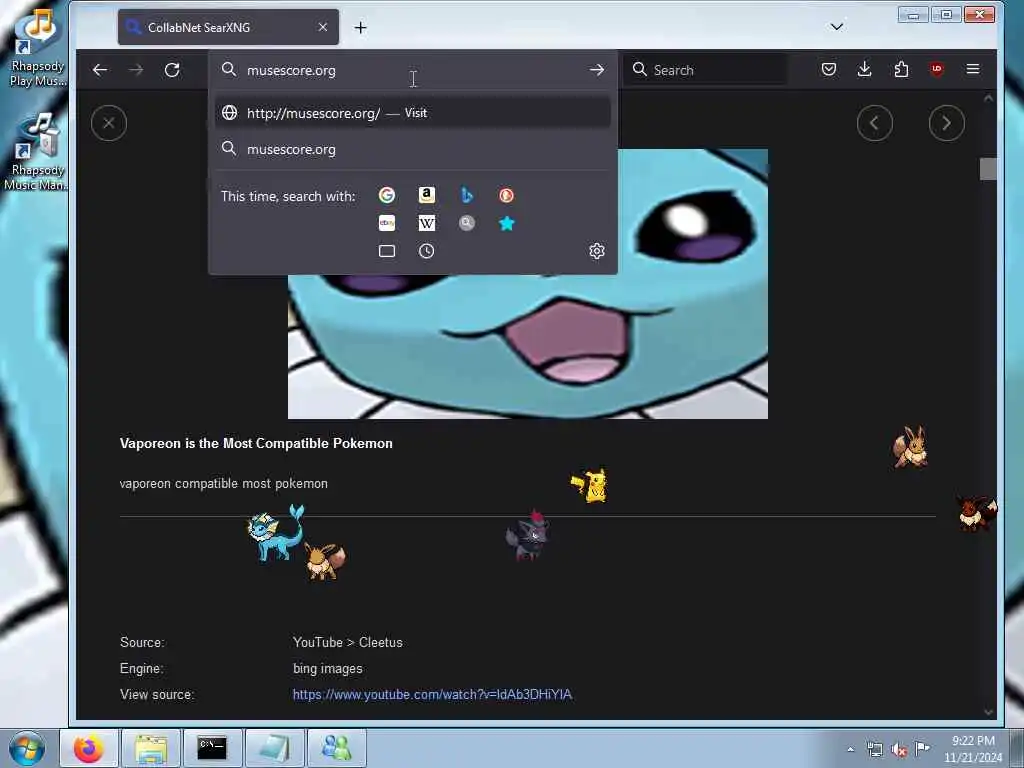This screenshot has height=768, width=1024.
Task: Open the Firefox application menu
Action: click(x=972, y=69)
